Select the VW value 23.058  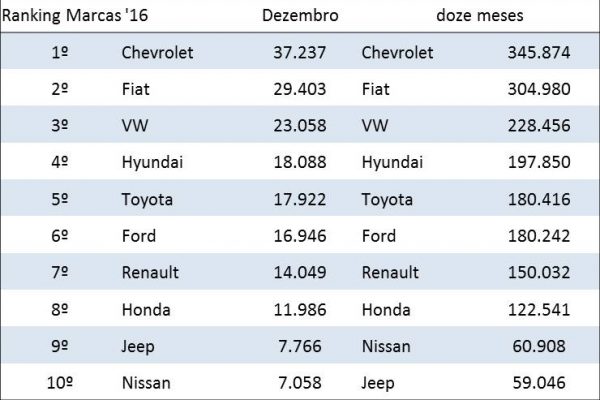tap(298, 126)
